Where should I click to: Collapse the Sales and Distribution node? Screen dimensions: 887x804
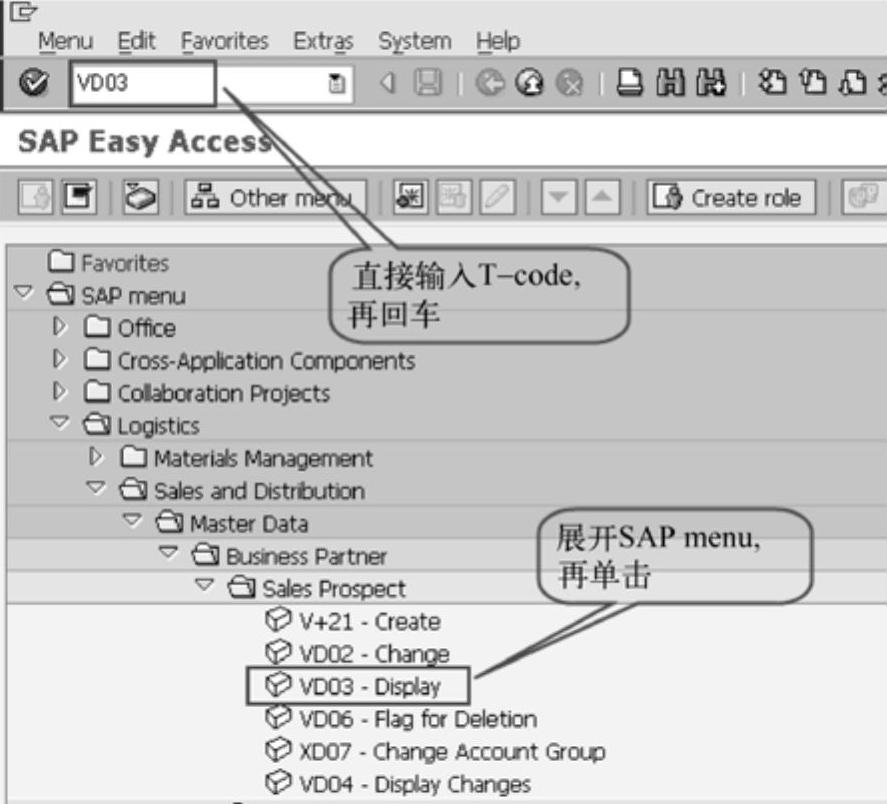96,487
